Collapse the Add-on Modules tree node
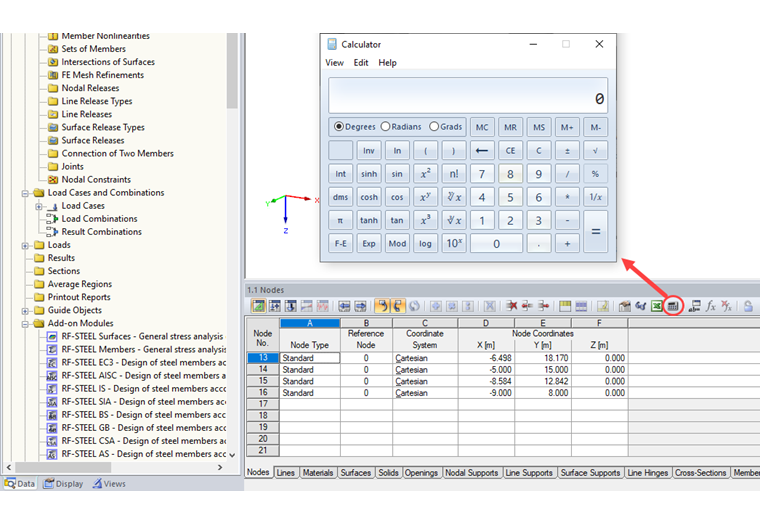This screenshot has width=760, height=524. click(x=25, y=324)
